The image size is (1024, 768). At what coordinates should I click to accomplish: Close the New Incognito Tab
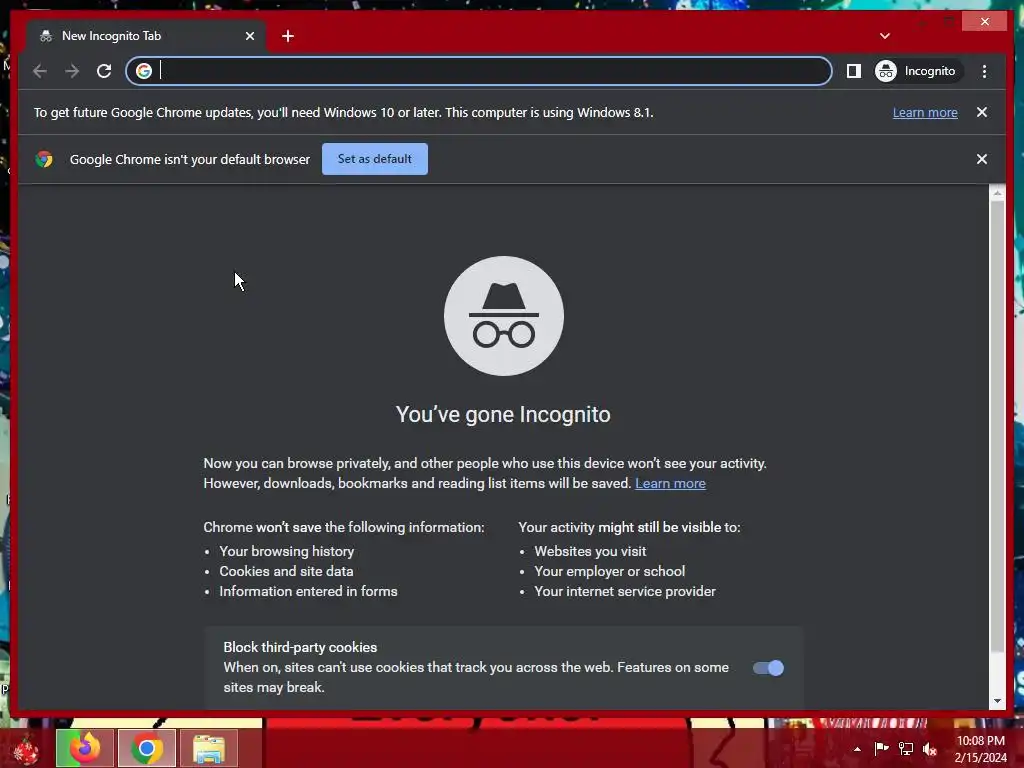249,36
